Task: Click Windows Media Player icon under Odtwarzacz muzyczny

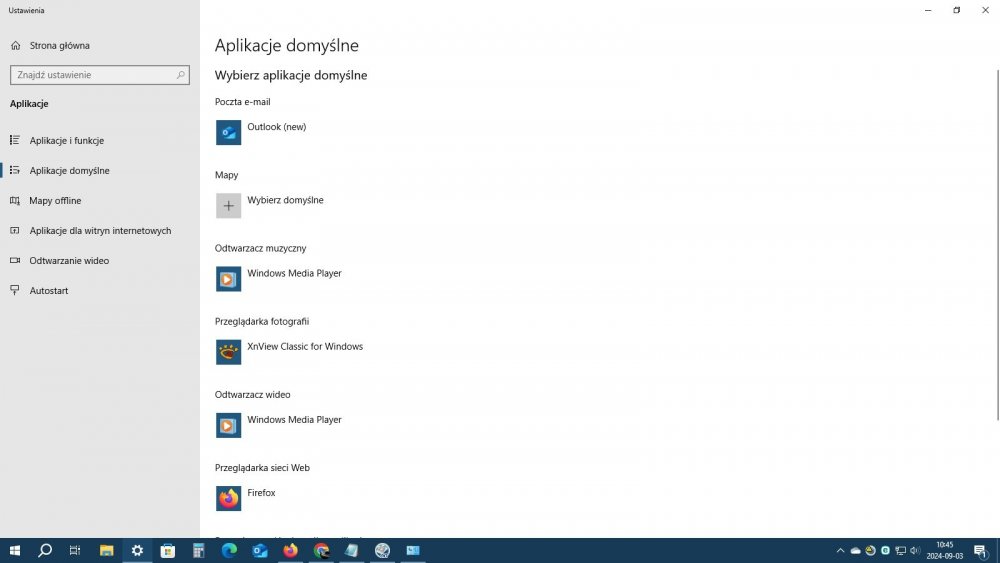Action: [x=228, y=279]
